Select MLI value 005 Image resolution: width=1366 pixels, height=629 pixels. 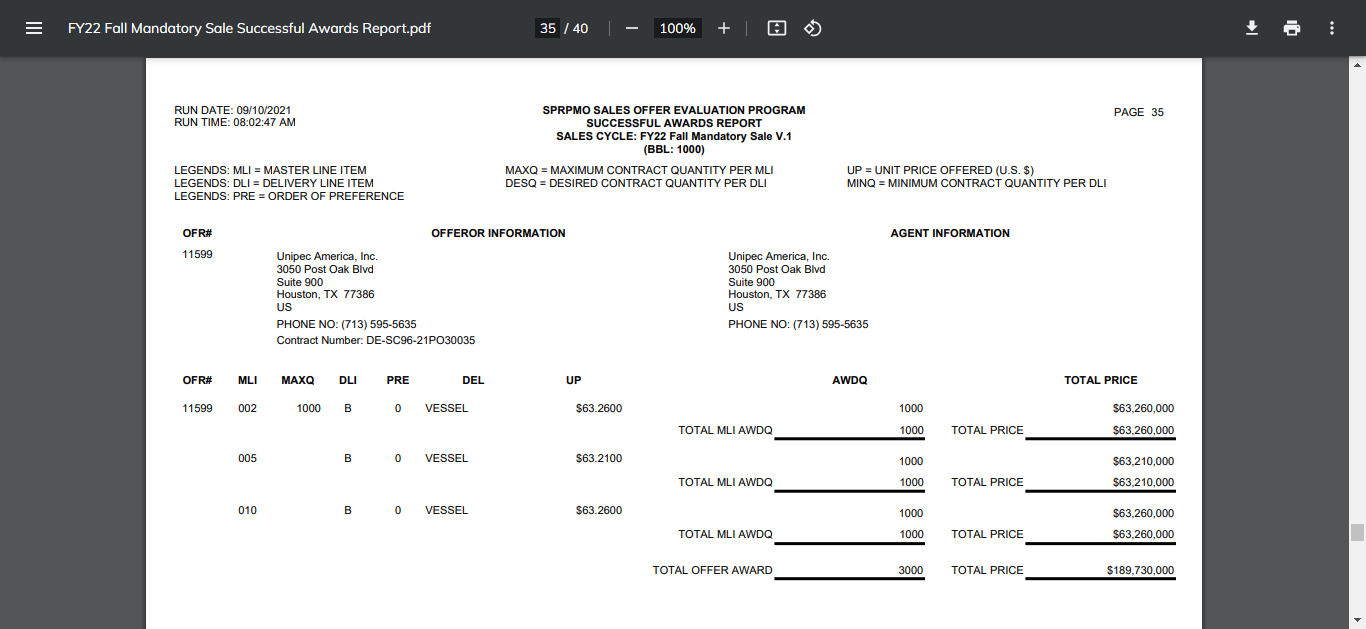pos(247,458)
